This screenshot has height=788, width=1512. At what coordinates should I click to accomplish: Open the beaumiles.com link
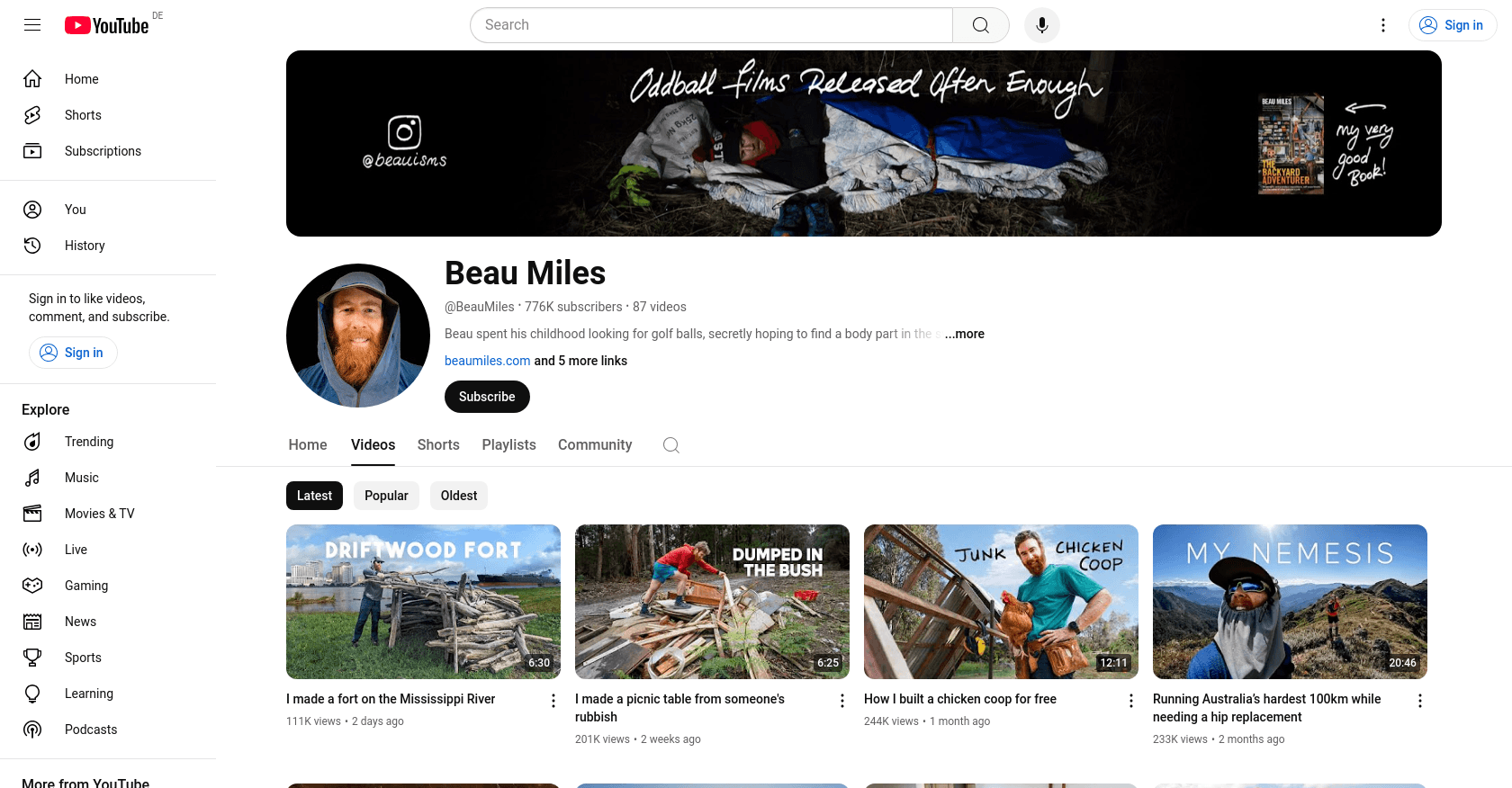pyautogui.click(x=488, y=361)
